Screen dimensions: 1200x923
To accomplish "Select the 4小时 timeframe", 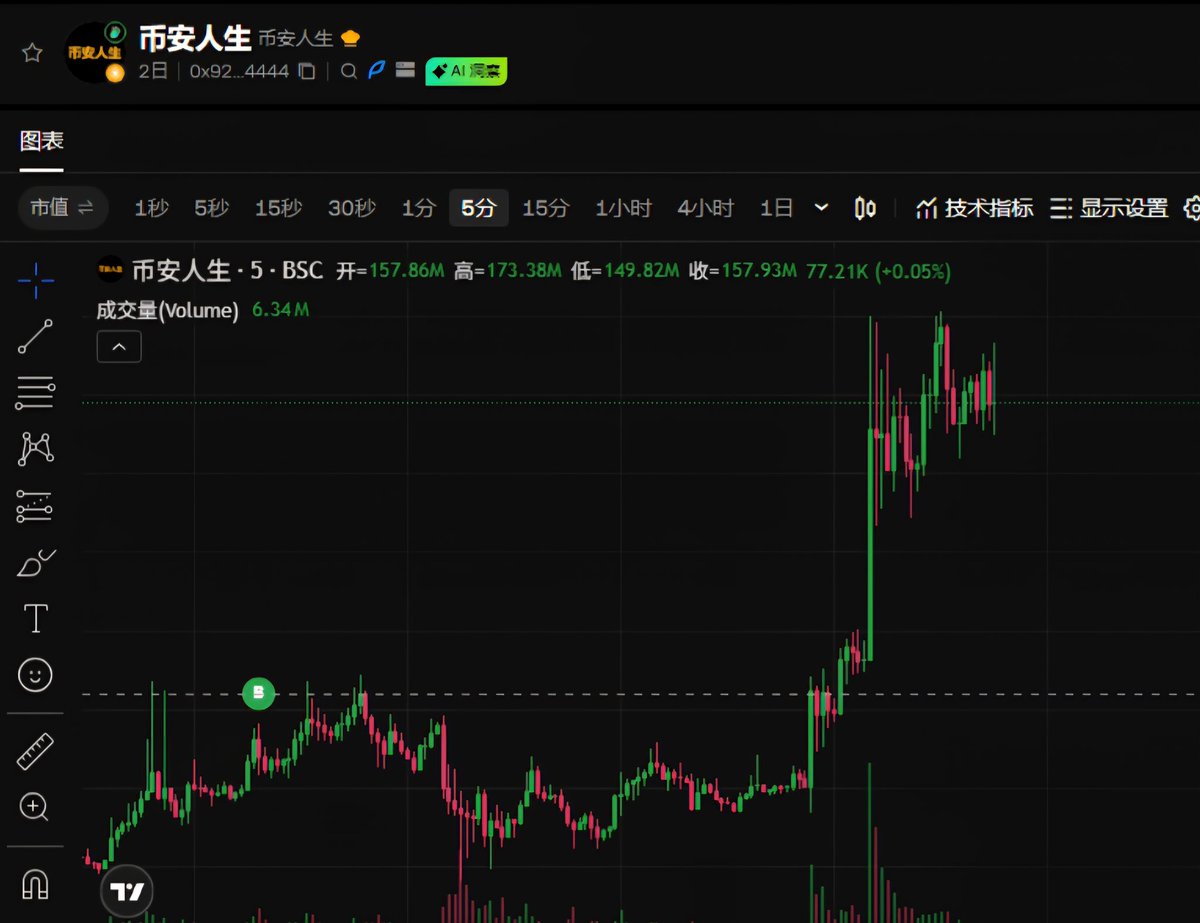I will pyautogui.click(x=705, y=208).
